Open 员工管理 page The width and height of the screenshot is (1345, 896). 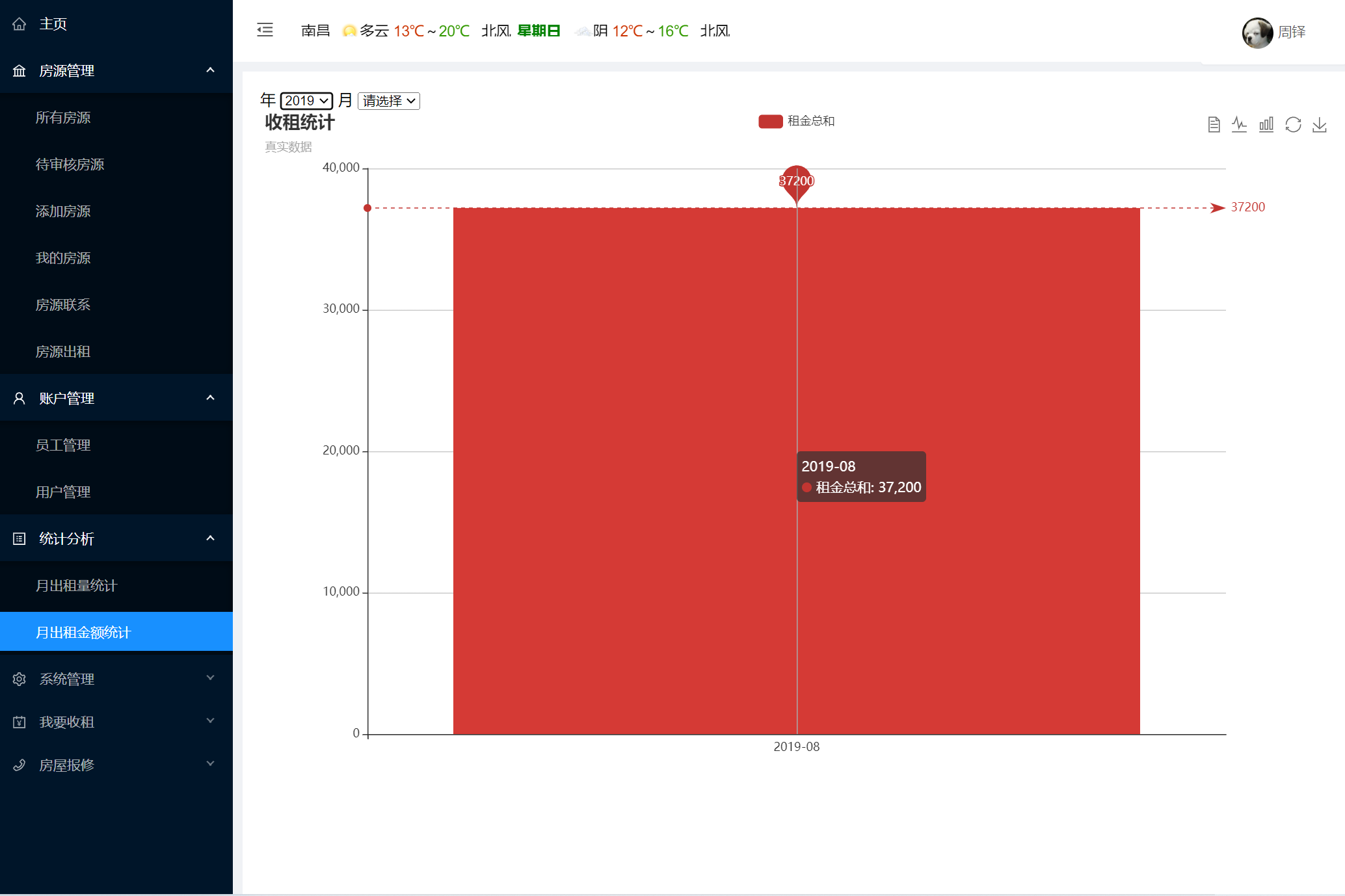point(63,445)
